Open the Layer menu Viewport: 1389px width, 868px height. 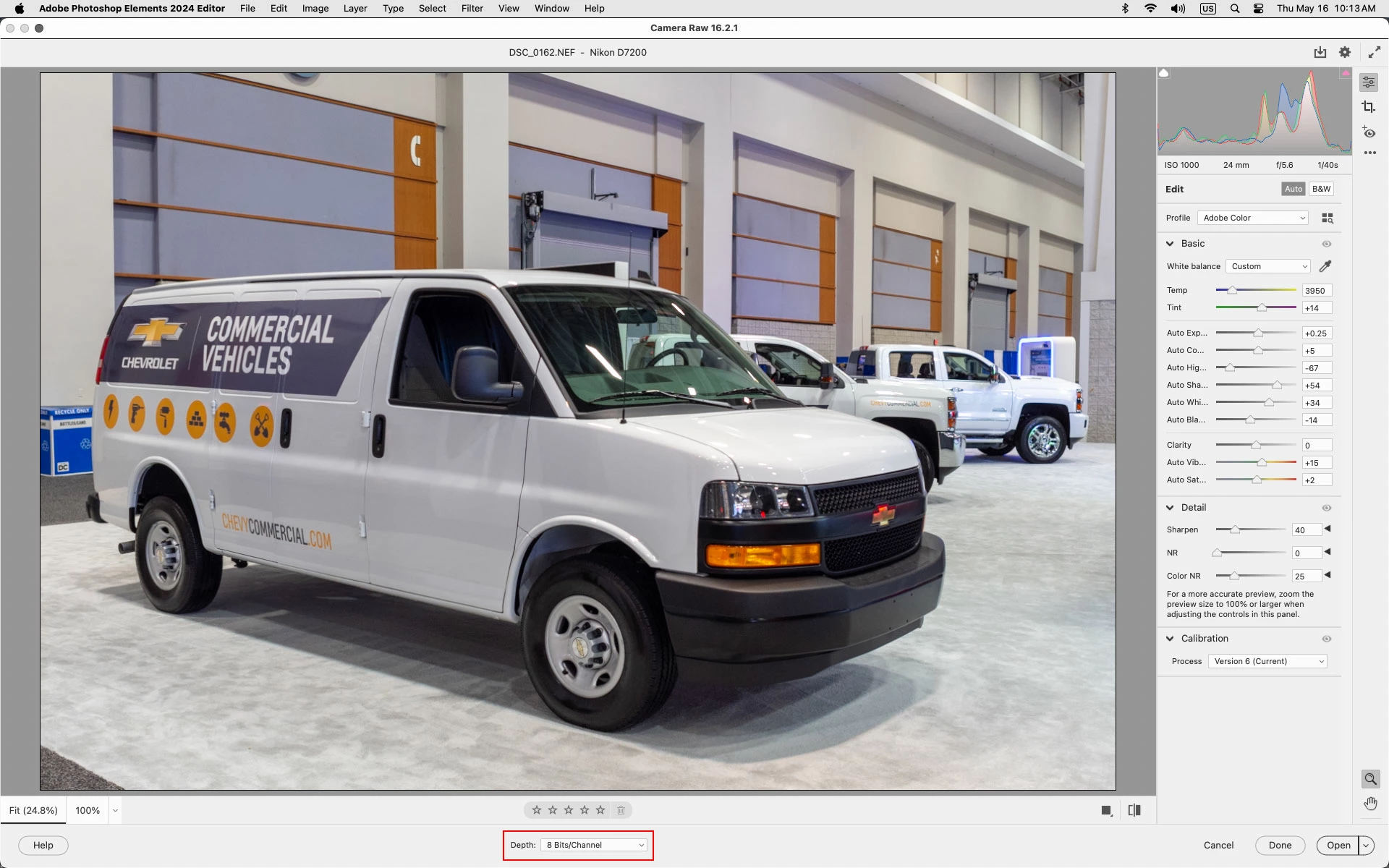(354, 9)
